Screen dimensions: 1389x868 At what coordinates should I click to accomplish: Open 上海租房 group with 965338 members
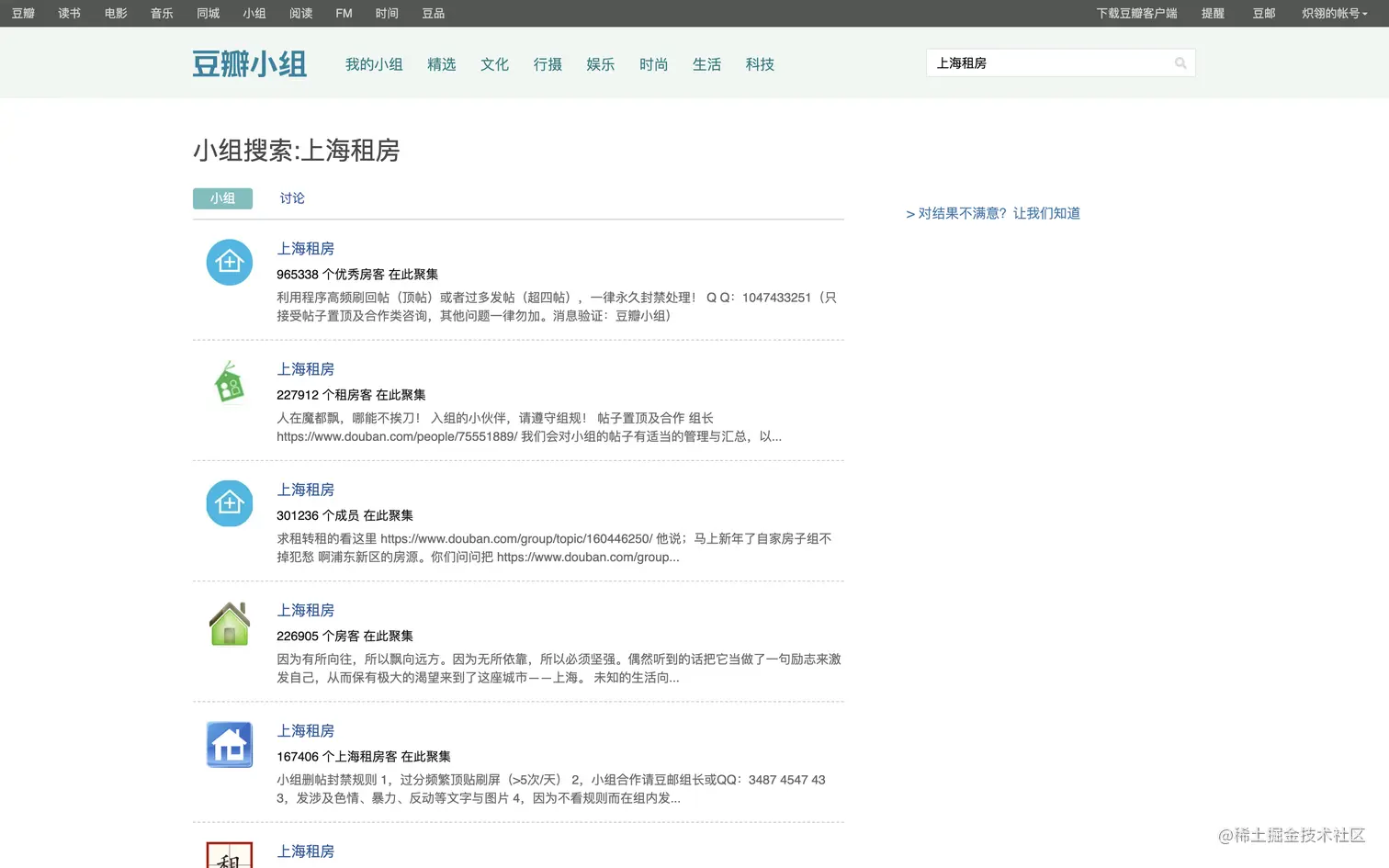tap(306, 249)
